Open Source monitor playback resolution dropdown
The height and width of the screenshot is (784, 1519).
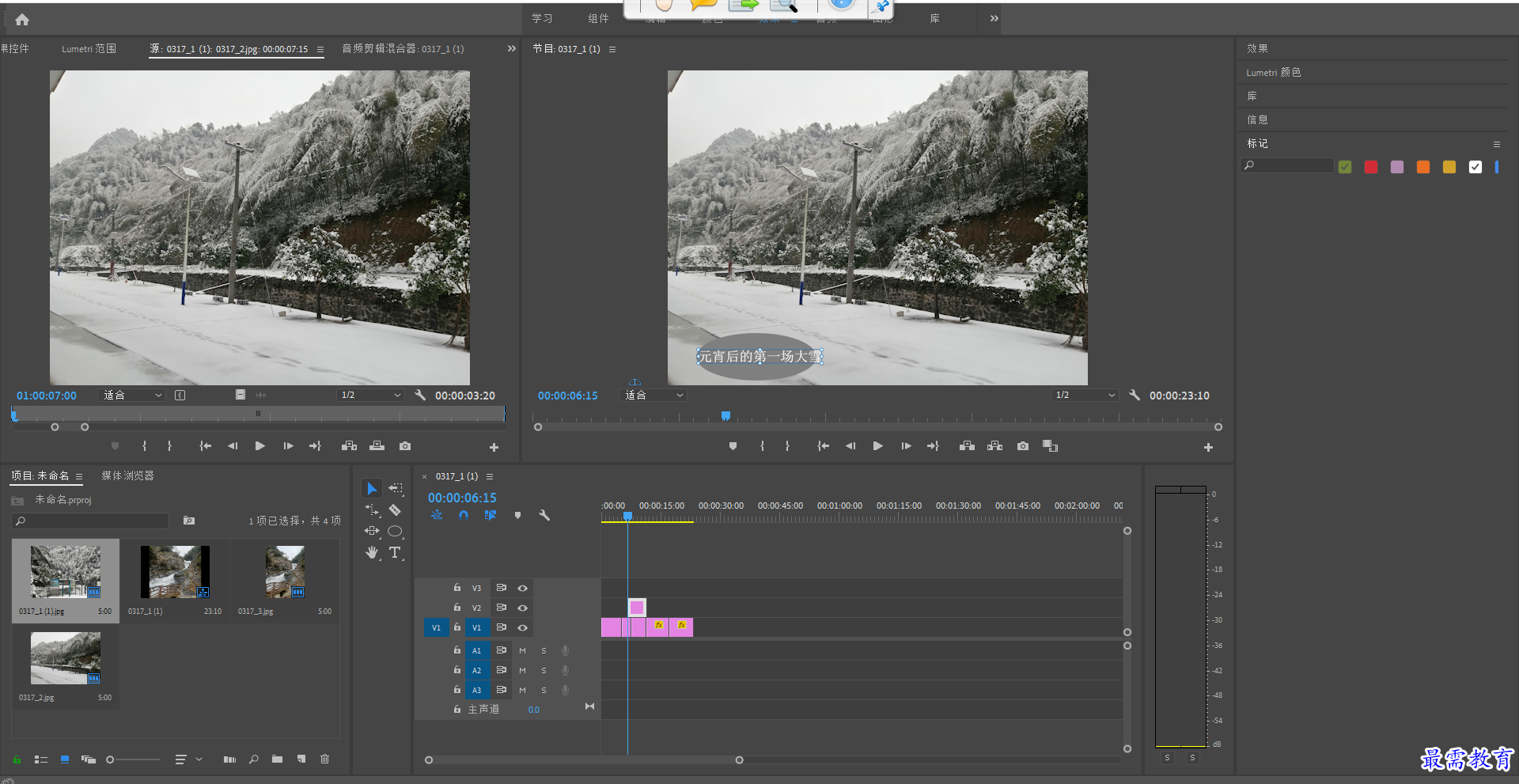(x=371, y=395)
